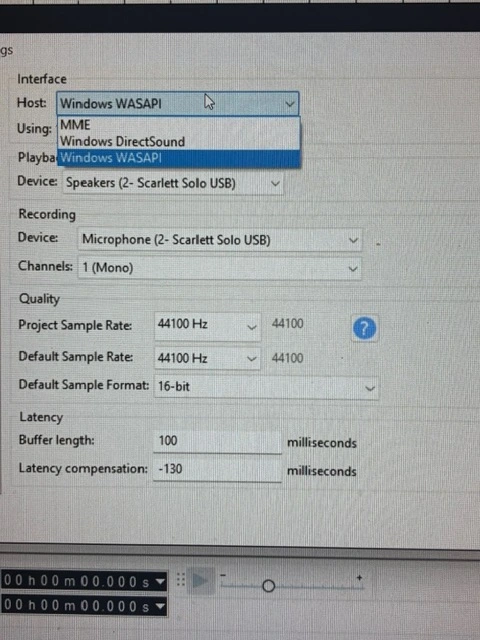Open the Playback Device dropdown
This screenshot has height=640, width=480.
point(173,183)
